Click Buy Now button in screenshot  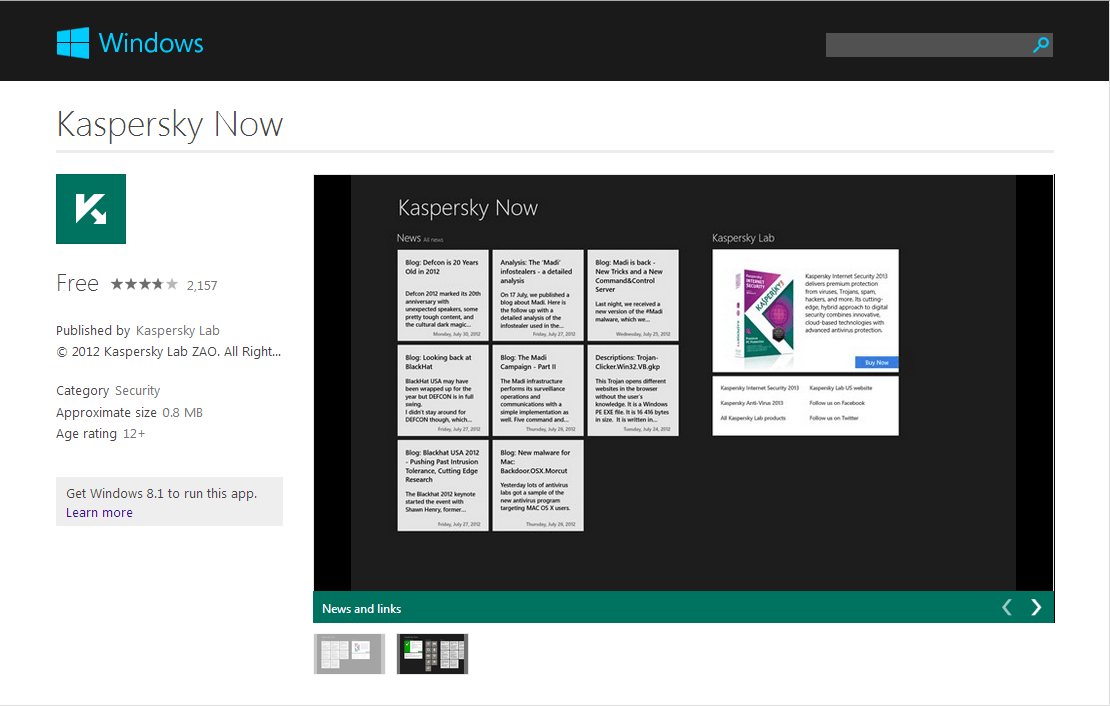click(x=876, y=362)
